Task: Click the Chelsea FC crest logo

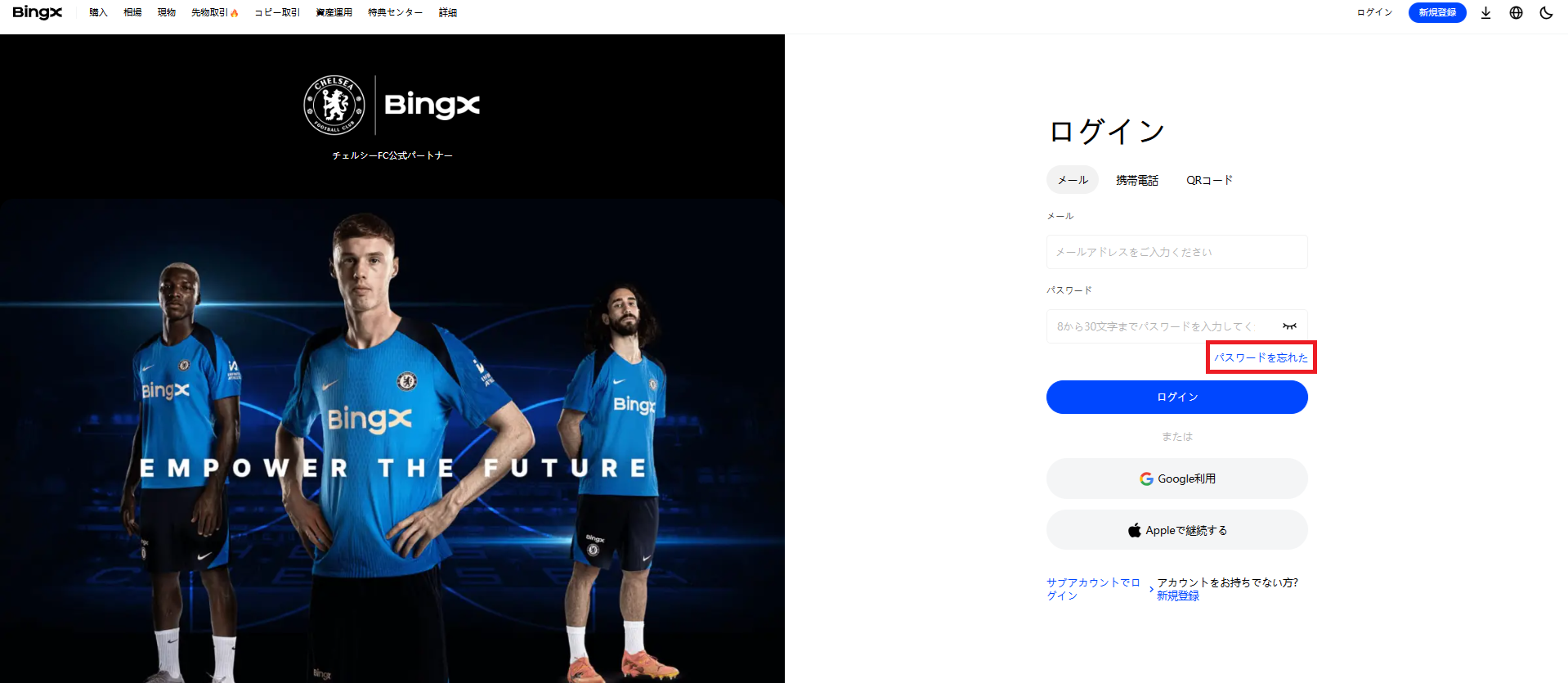Action: pyautogui.click(x=334, y=105)
